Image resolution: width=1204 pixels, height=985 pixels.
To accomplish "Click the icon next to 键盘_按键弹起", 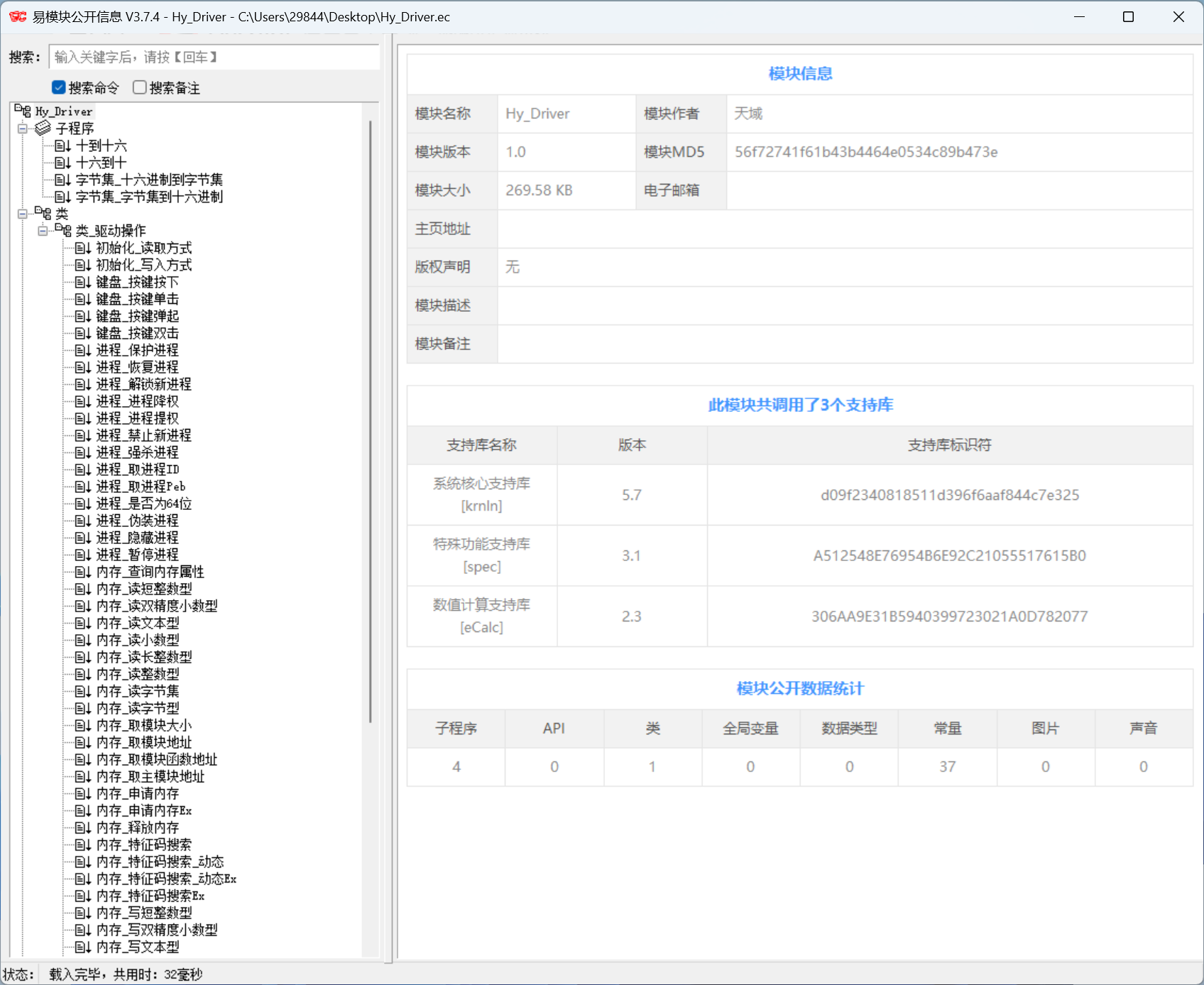I will tap(83, 316).
